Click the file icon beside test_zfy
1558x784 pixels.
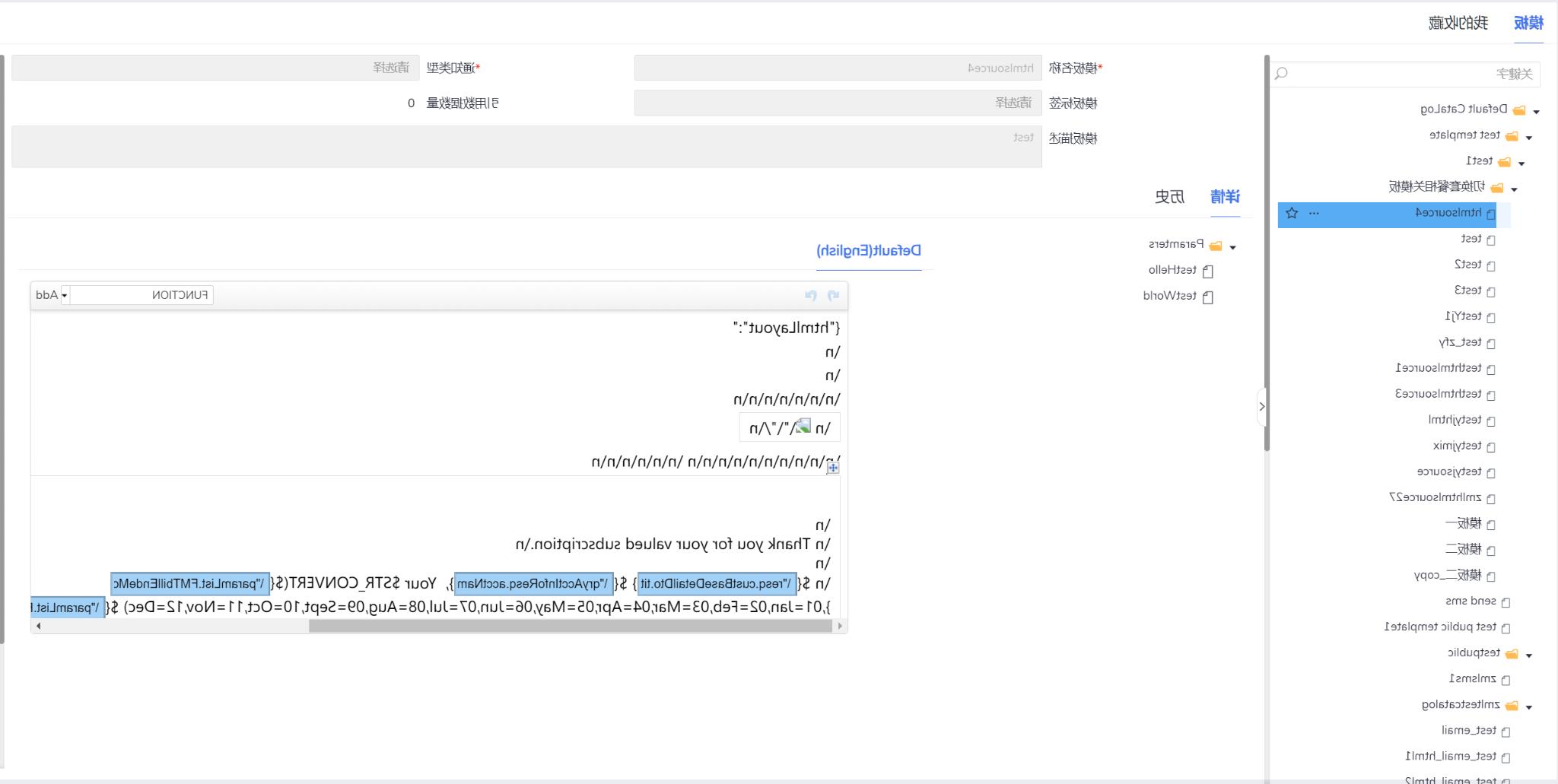(1491, 344)
